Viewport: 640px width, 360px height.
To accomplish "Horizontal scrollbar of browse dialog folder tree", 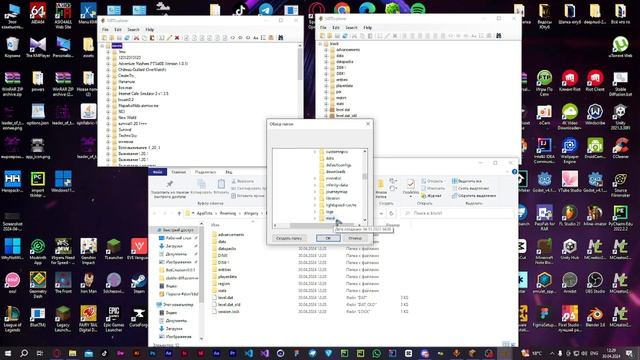I will tap(318, 225).
